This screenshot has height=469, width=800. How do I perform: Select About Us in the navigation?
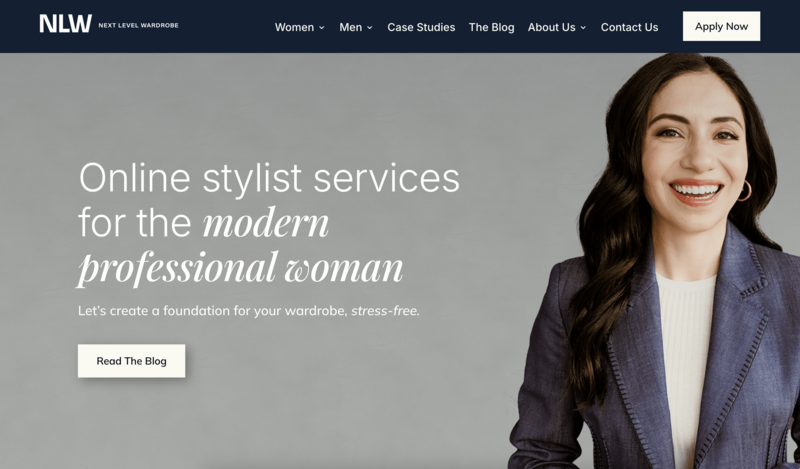(552, 27)
